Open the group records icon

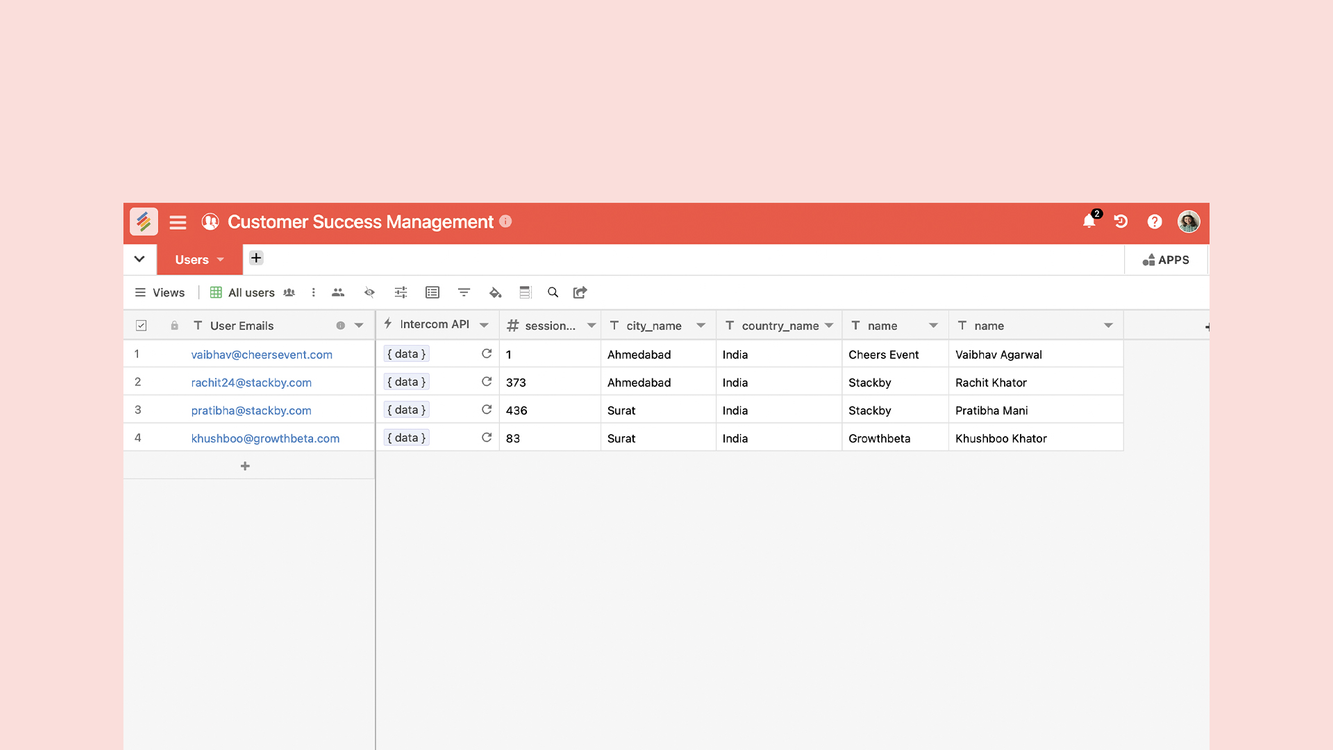coord(432,293)
